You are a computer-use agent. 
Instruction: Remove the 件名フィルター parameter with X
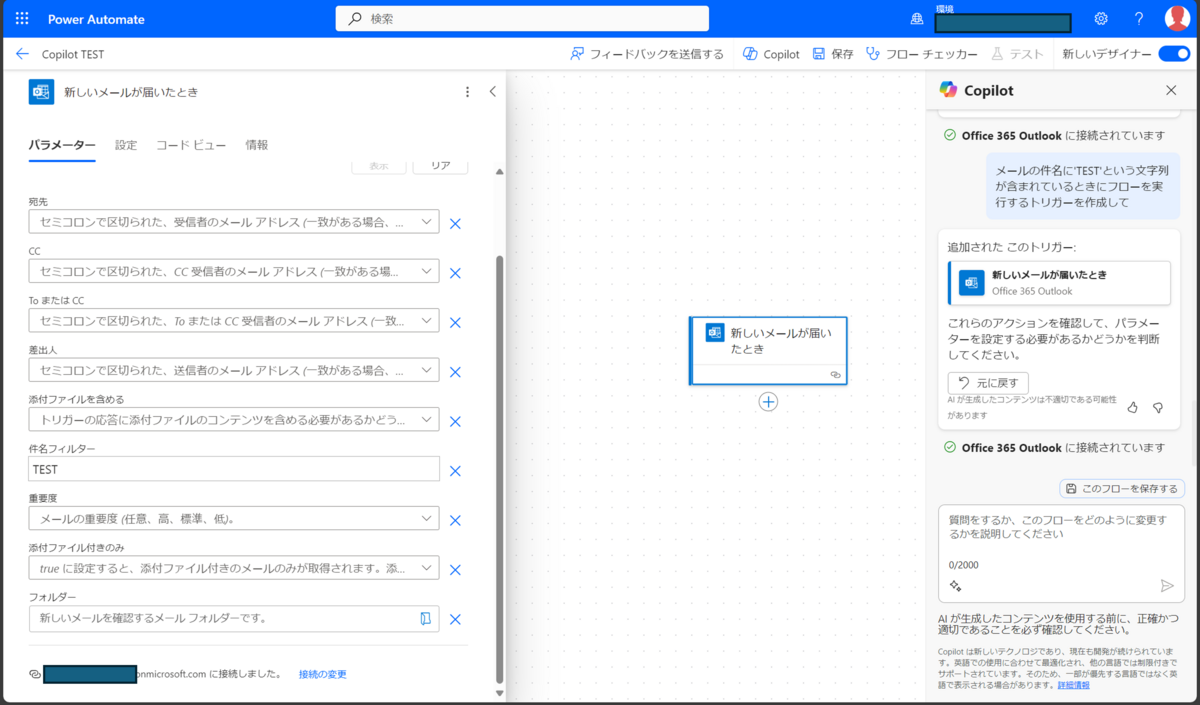(x=455, y=471)
